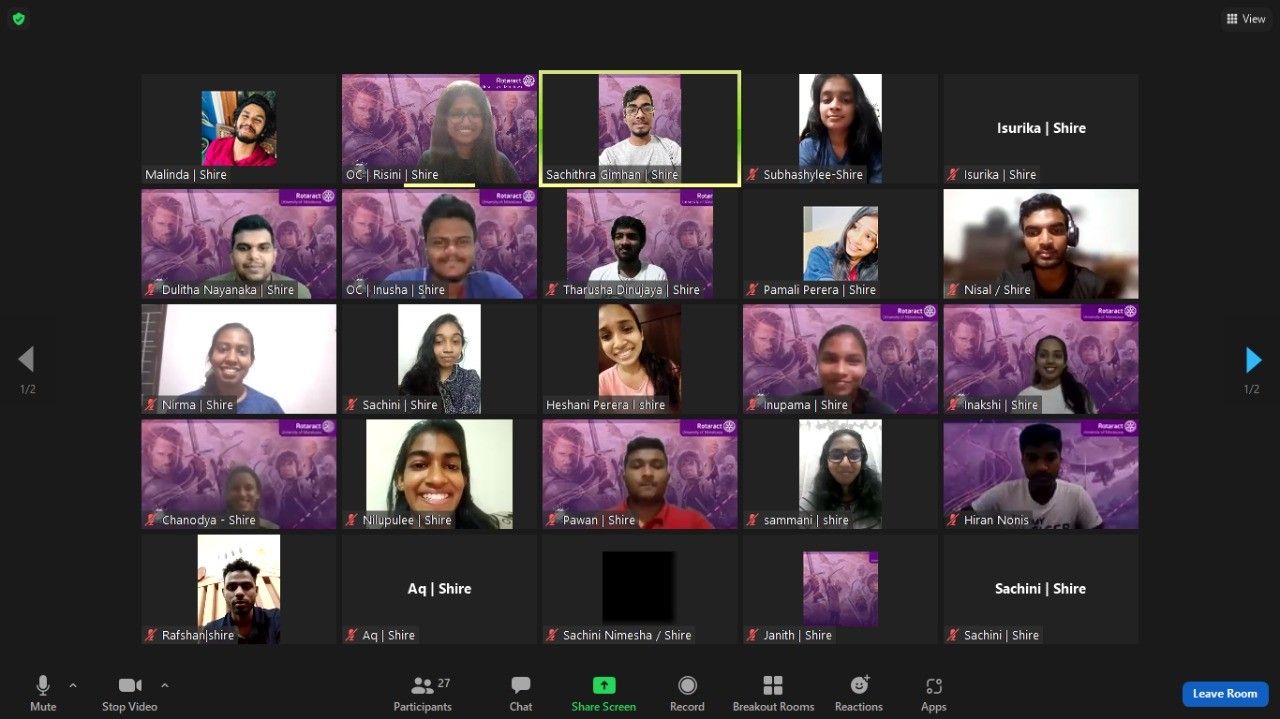Open the Apps panel
The width and height of the screenshot is (1280, 719).
(x=933, y=693)
